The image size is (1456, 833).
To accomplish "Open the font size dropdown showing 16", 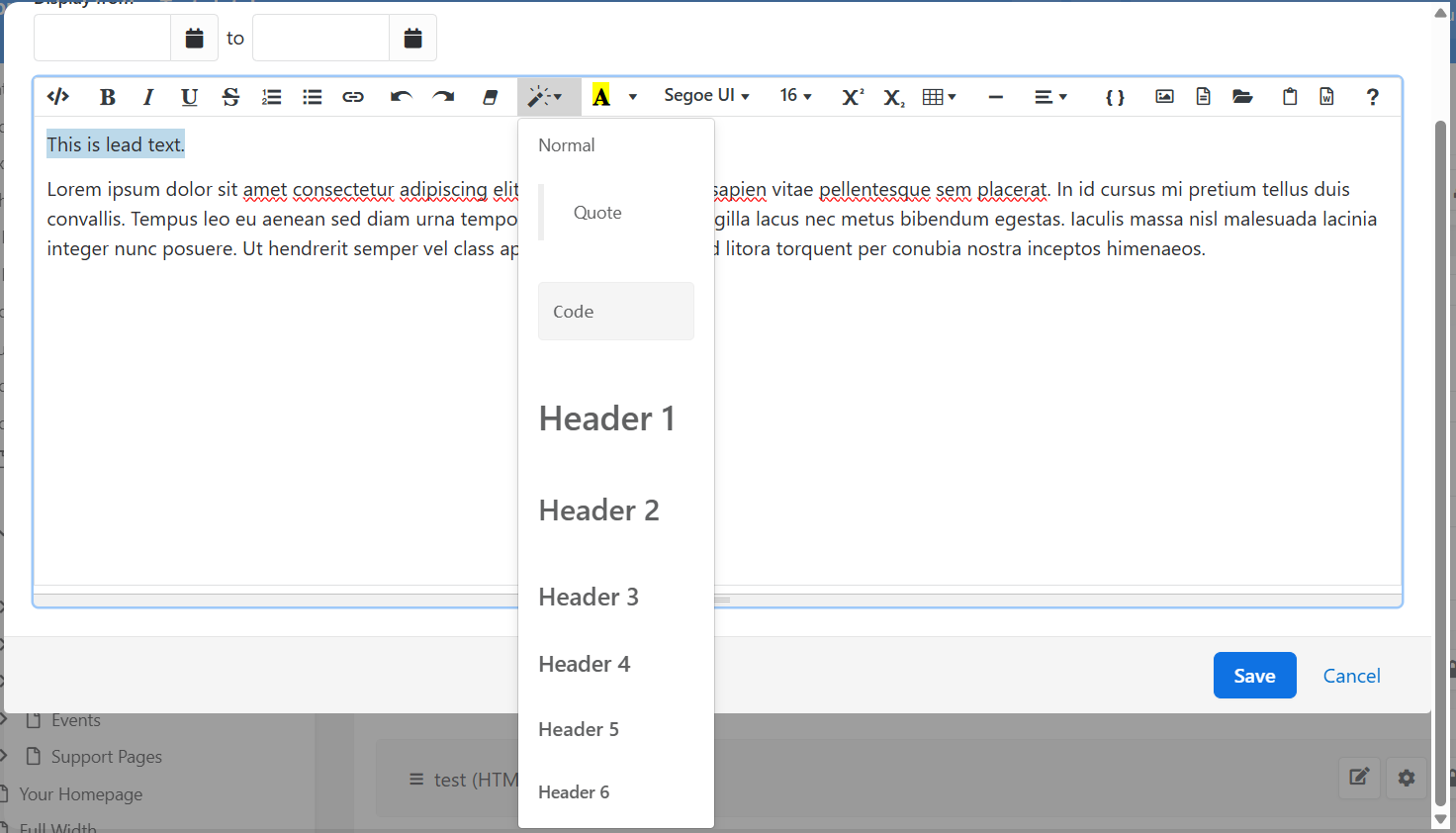I will click(795, 95).
